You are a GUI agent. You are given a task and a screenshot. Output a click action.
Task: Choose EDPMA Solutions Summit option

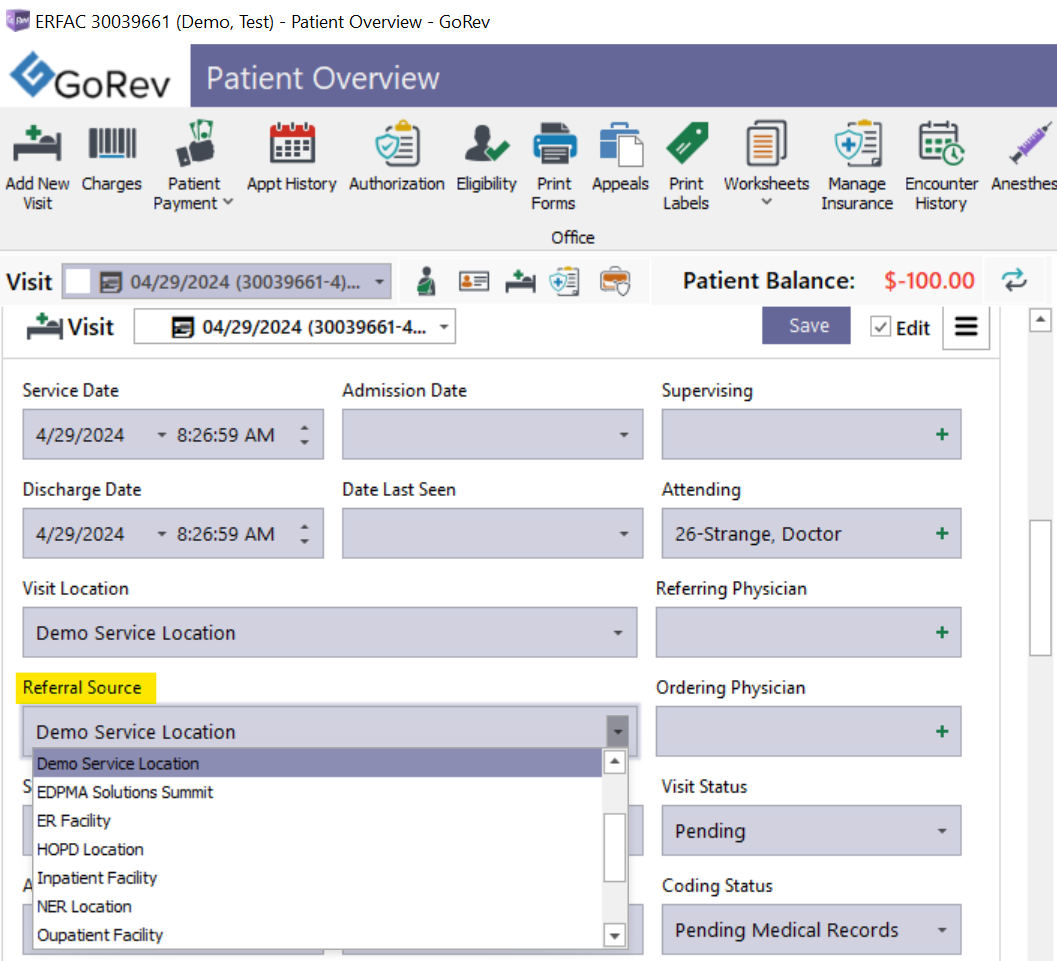click(318, 793)
